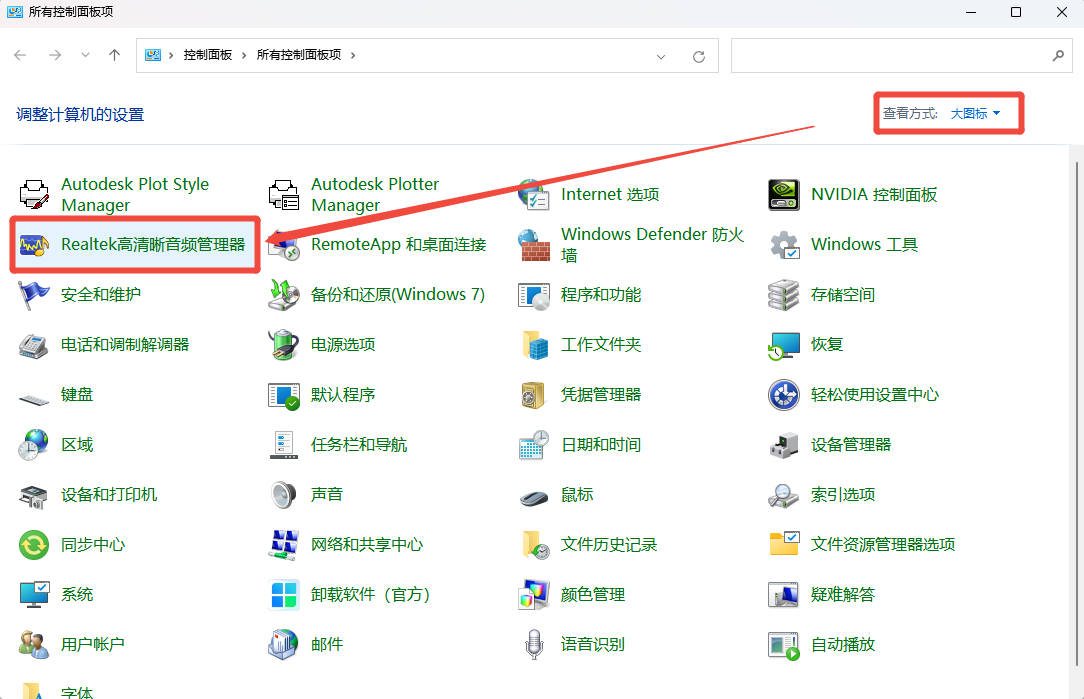Expand chevron beside address bar root icon
The width and height of the screenshot is (1084, 699).
pos(171,55)
